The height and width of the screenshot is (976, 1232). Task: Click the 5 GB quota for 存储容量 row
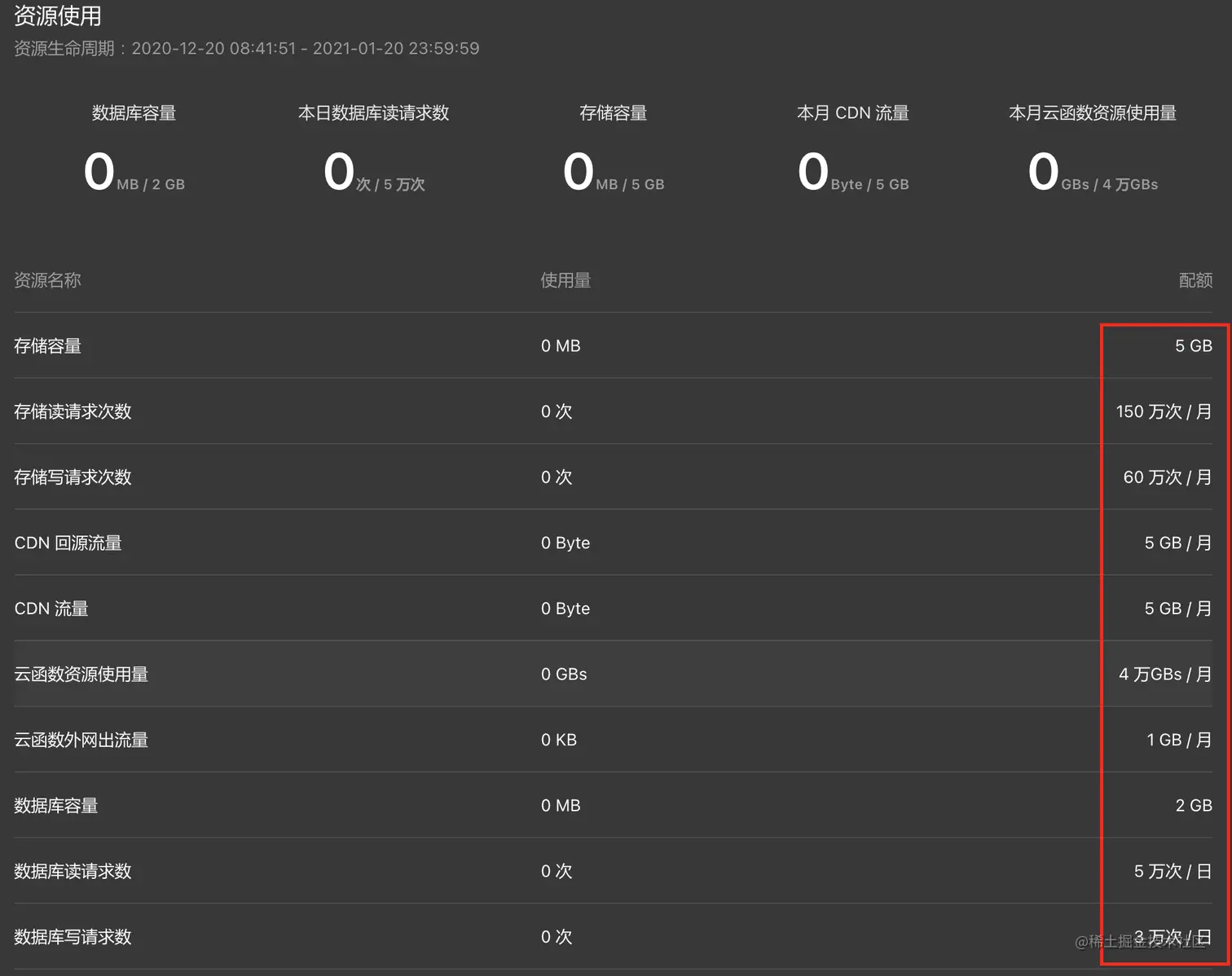pos(1194,346)
